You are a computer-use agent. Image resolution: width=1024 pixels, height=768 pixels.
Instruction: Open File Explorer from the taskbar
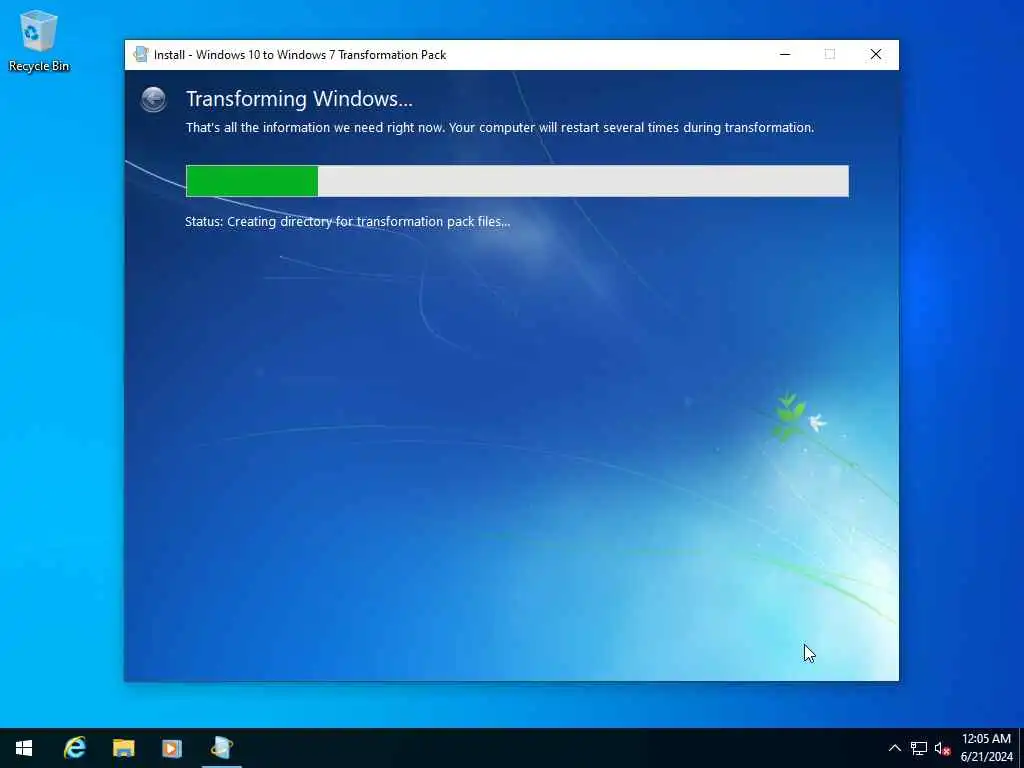coord(123,748)
